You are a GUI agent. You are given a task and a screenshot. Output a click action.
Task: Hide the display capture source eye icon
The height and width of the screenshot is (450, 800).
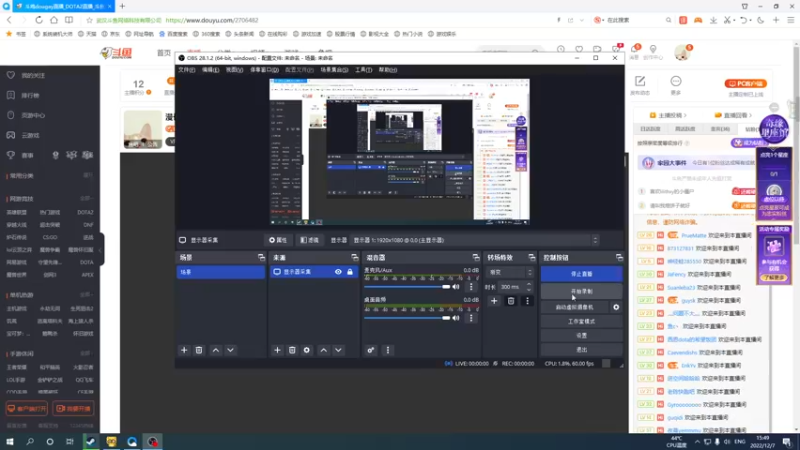338,272
